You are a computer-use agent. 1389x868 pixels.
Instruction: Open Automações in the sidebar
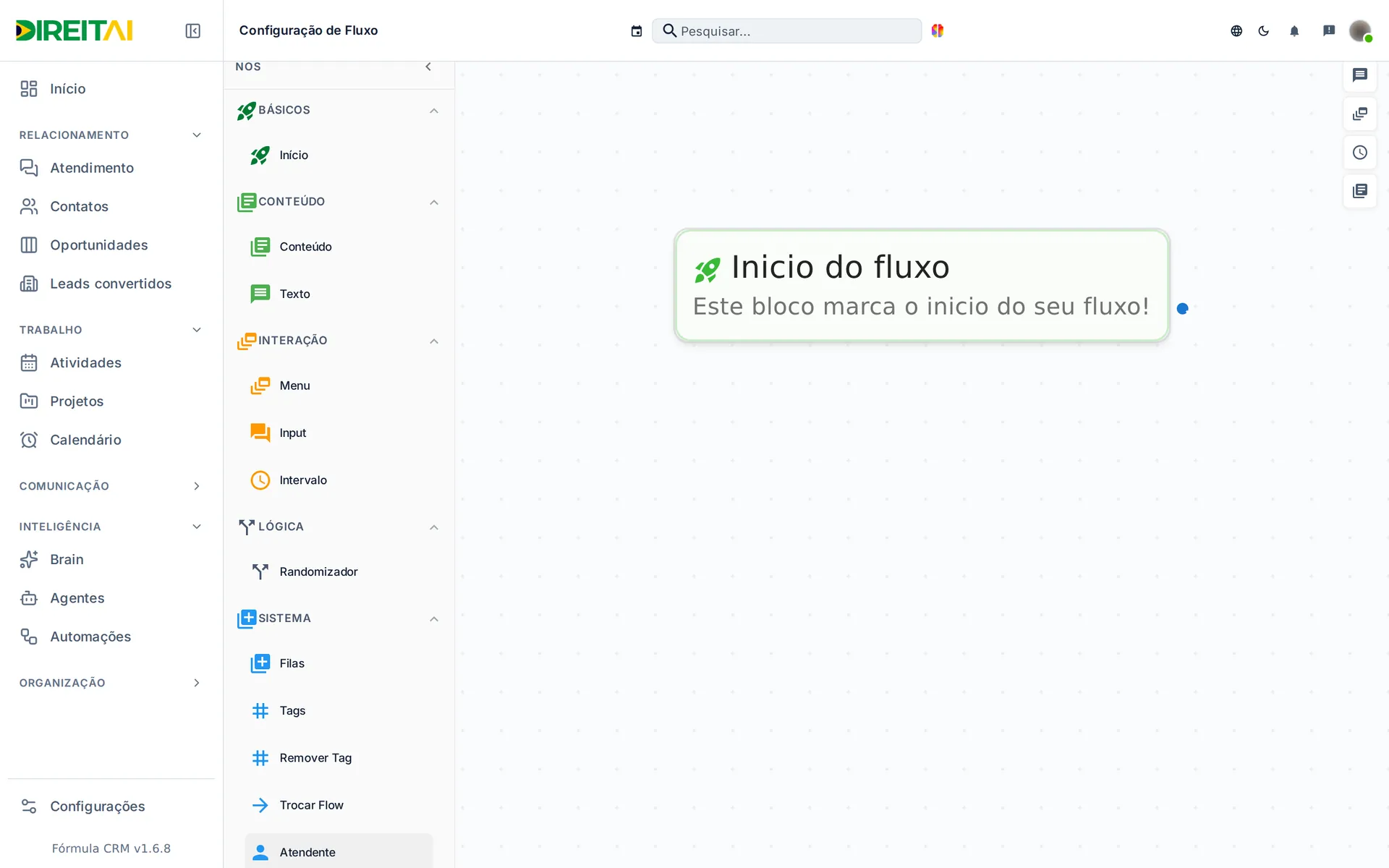(x=111, y=637)
